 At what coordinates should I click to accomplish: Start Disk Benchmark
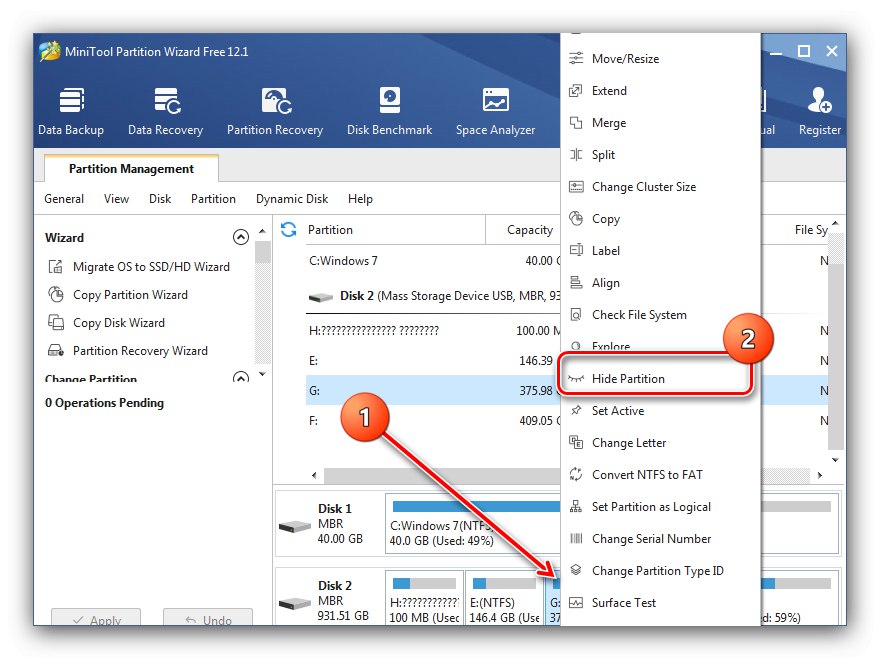(x=389, y=111)
